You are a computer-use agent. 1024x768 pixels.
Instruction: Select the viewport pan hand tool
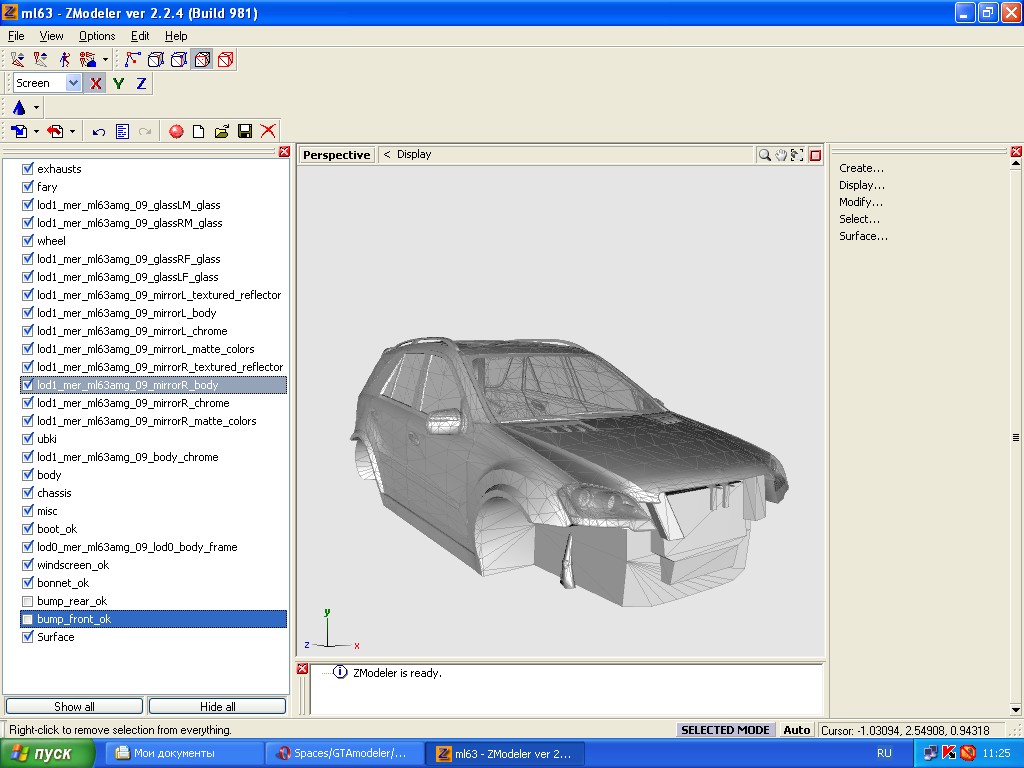(x=781, y=155)
